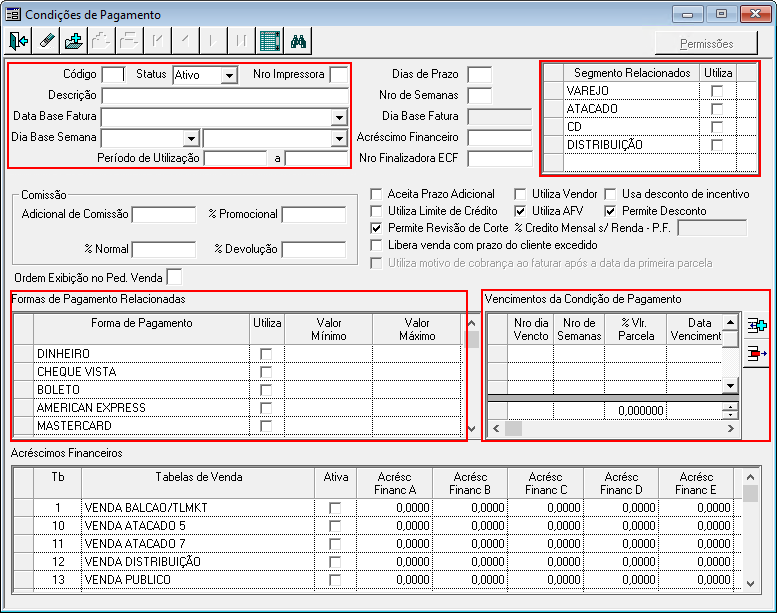Enable Libera venda com prazo excedido

pyautogui.click(x=377, y=245)
